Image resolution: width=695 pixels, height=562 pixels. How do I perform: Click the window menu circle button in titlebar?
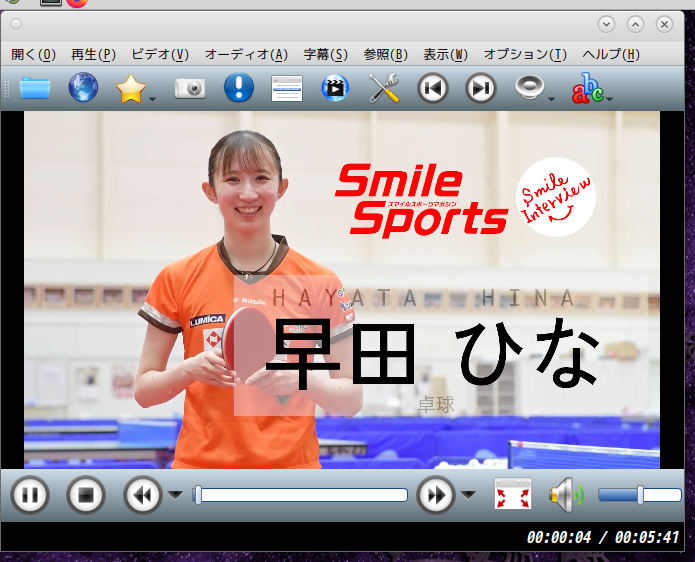pyautogui.click(x=16, y=24)
